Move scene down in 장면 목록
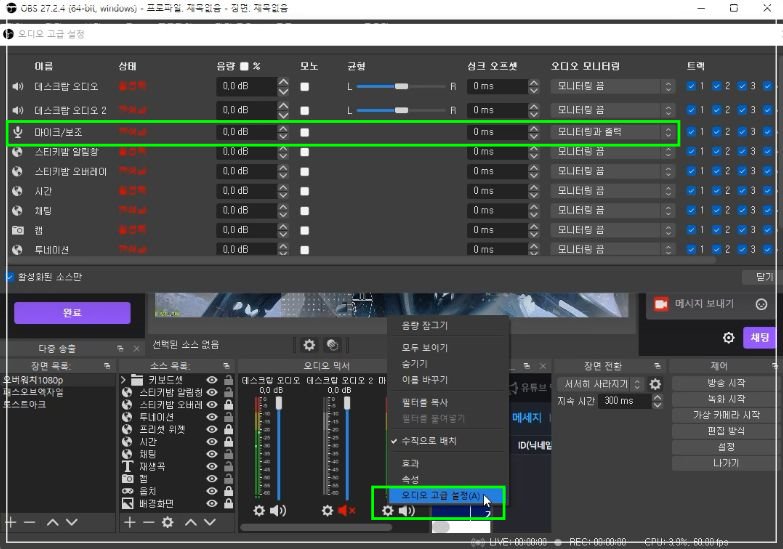 pyautogui.click(x=72, y=523)
